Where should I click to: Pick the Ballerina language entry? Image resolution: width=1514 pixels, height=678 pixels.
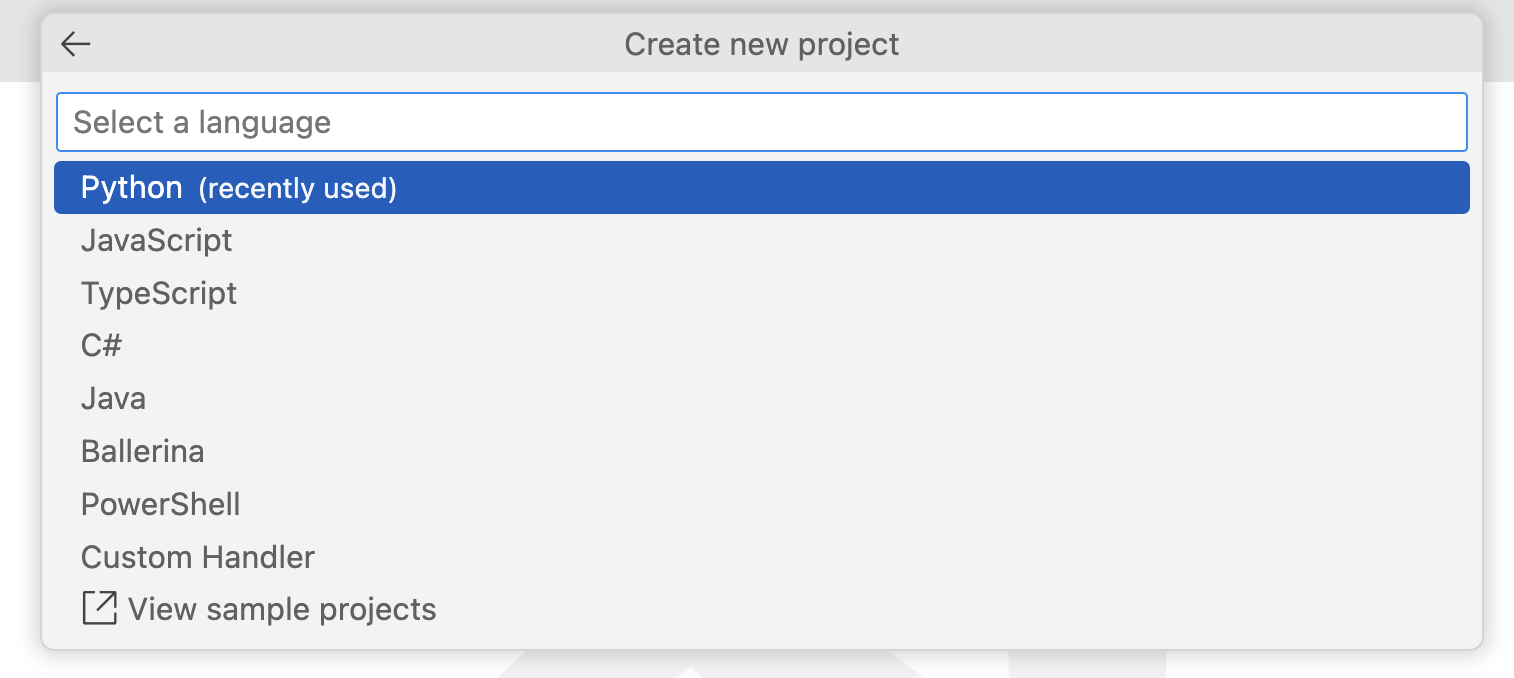tap(142, 451)
